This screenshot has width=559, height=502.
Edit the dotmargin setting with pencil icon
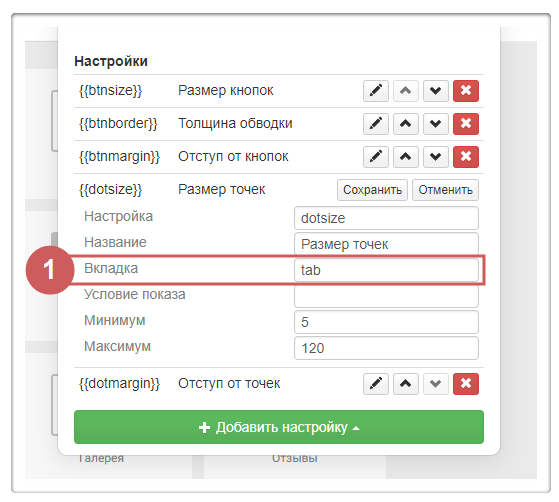tap(376, 384)
